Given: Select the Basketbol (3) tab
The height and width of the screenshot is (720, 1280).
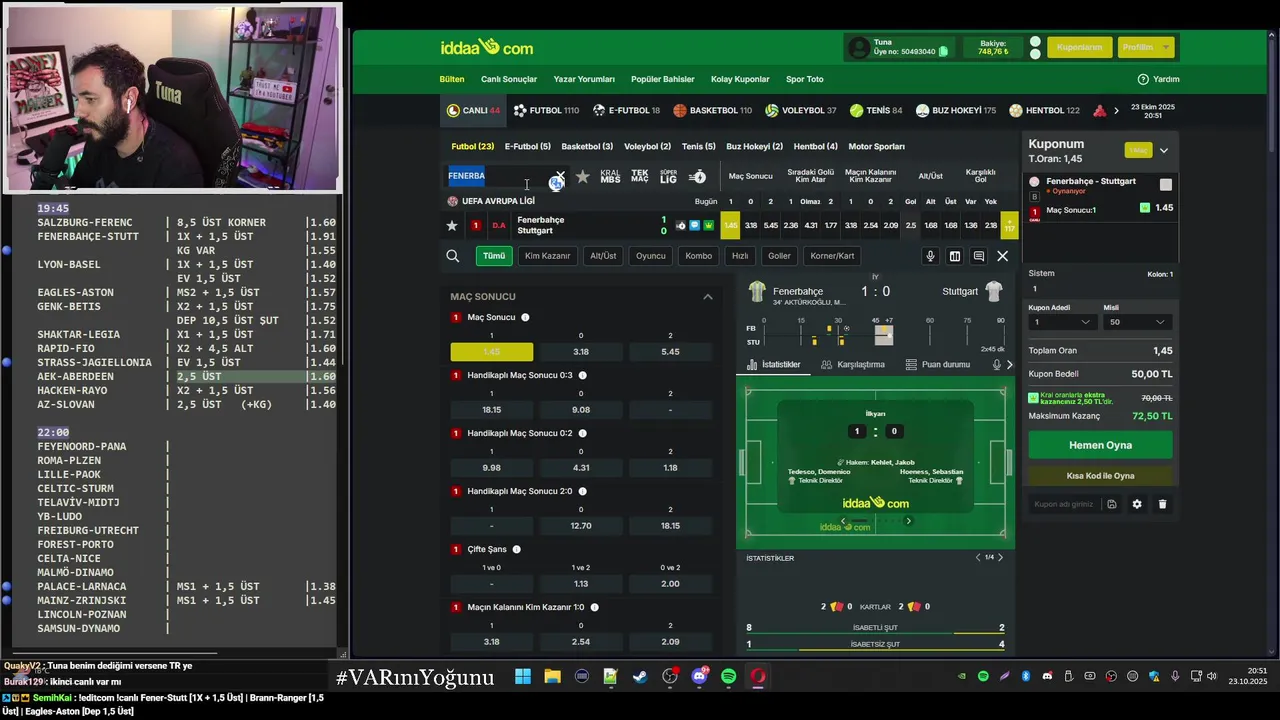Looking at the screenshot, I should (x=587, y=146).
